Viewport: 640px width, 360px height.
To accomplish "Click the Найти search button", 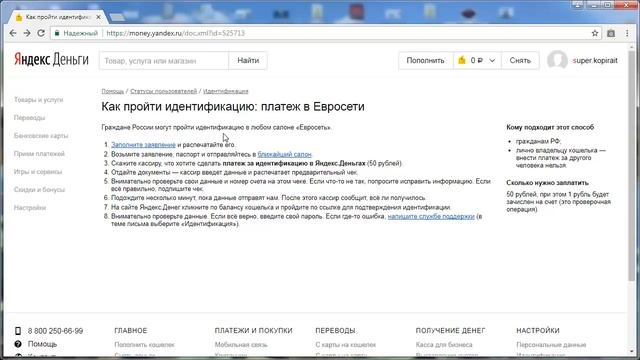I will click(248, 60).
